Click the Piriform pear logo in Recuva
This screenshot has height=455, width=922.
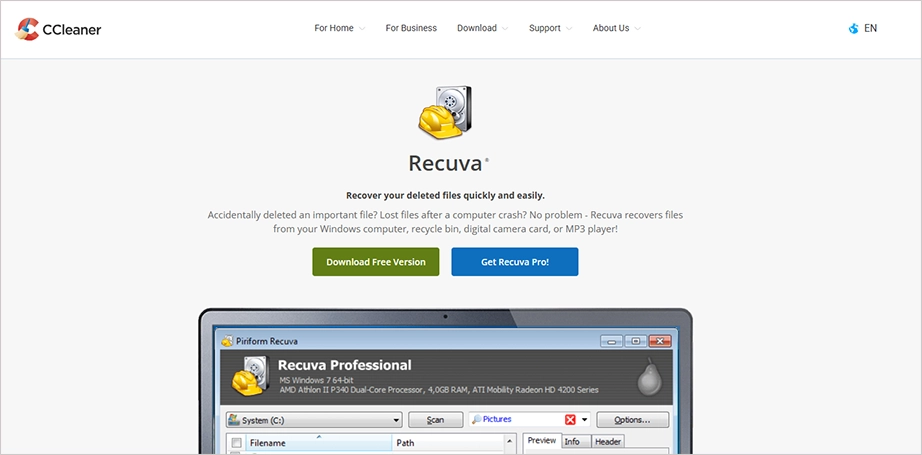point(649,376)
